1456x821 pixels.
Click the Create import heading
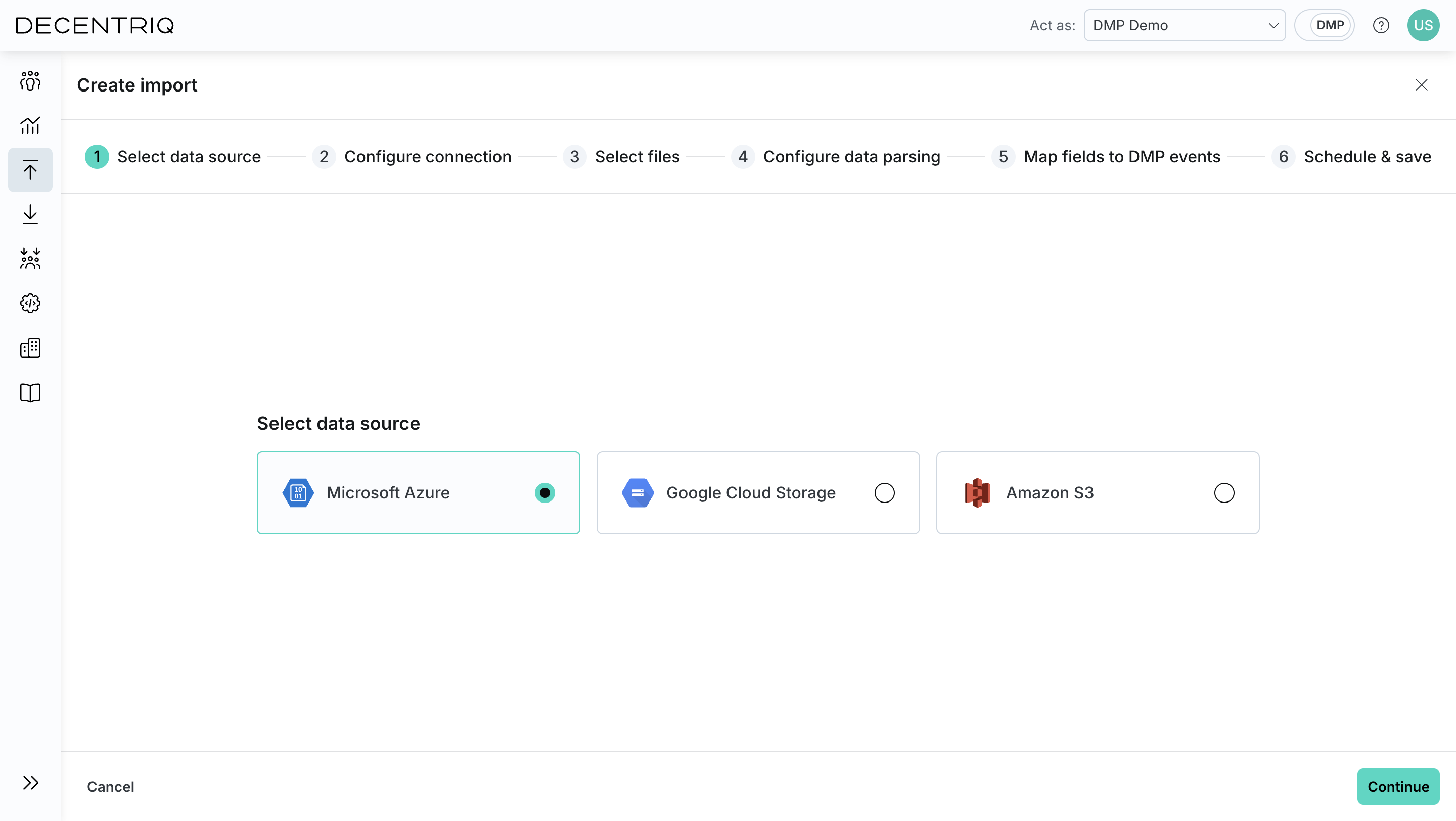point(138,85)
